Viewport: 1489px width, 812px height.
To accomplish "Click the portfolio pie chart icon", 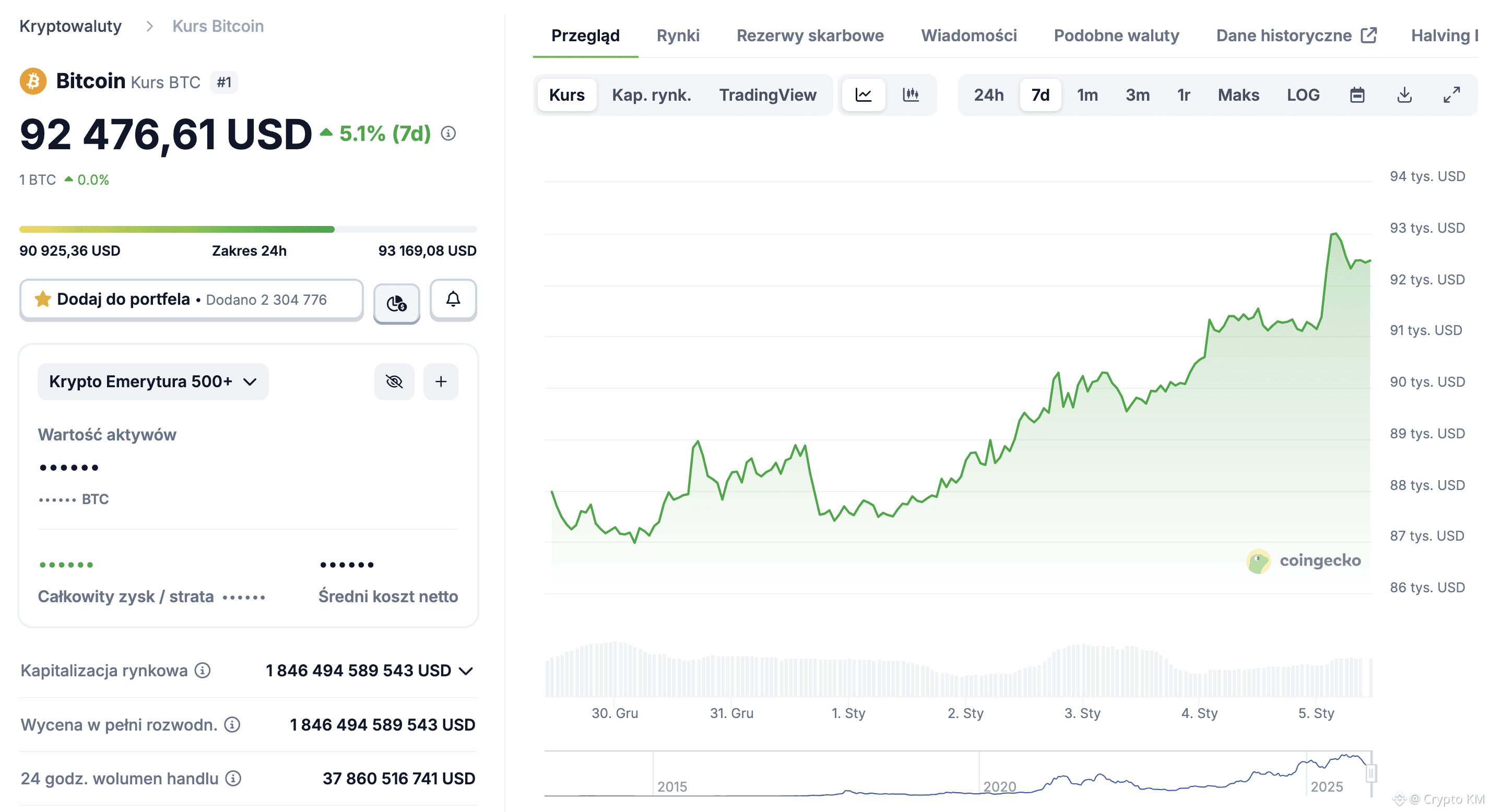I will pos(397,303).
